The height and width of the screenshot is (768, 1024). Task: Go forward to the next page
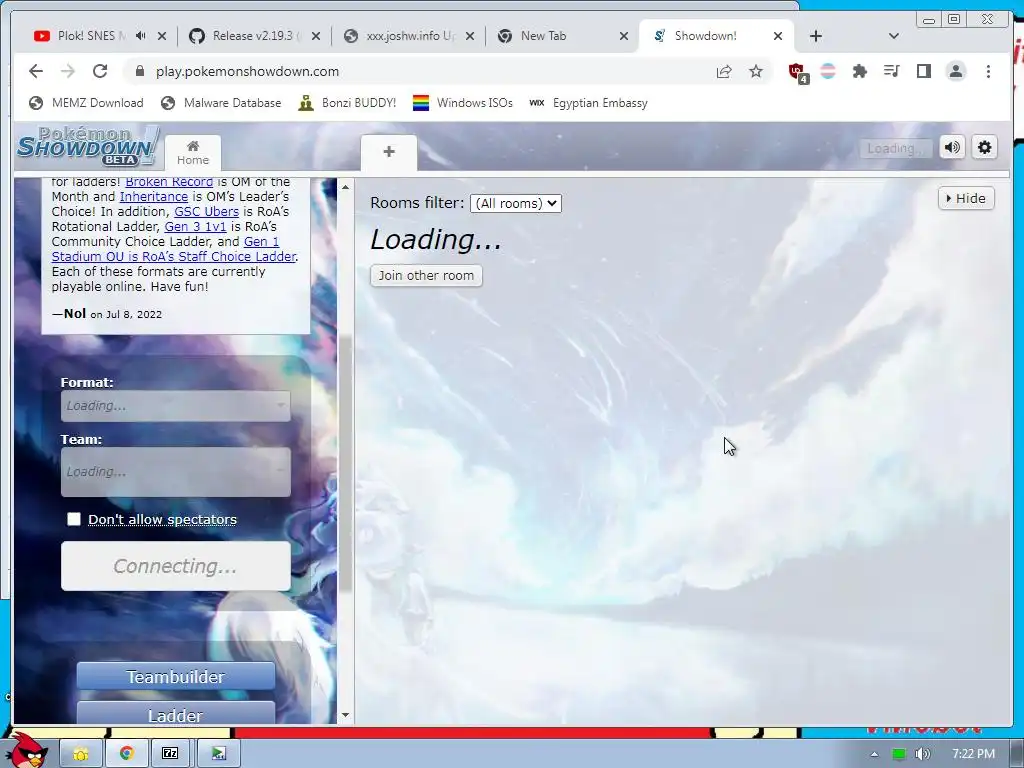click(x=68, y=71)
